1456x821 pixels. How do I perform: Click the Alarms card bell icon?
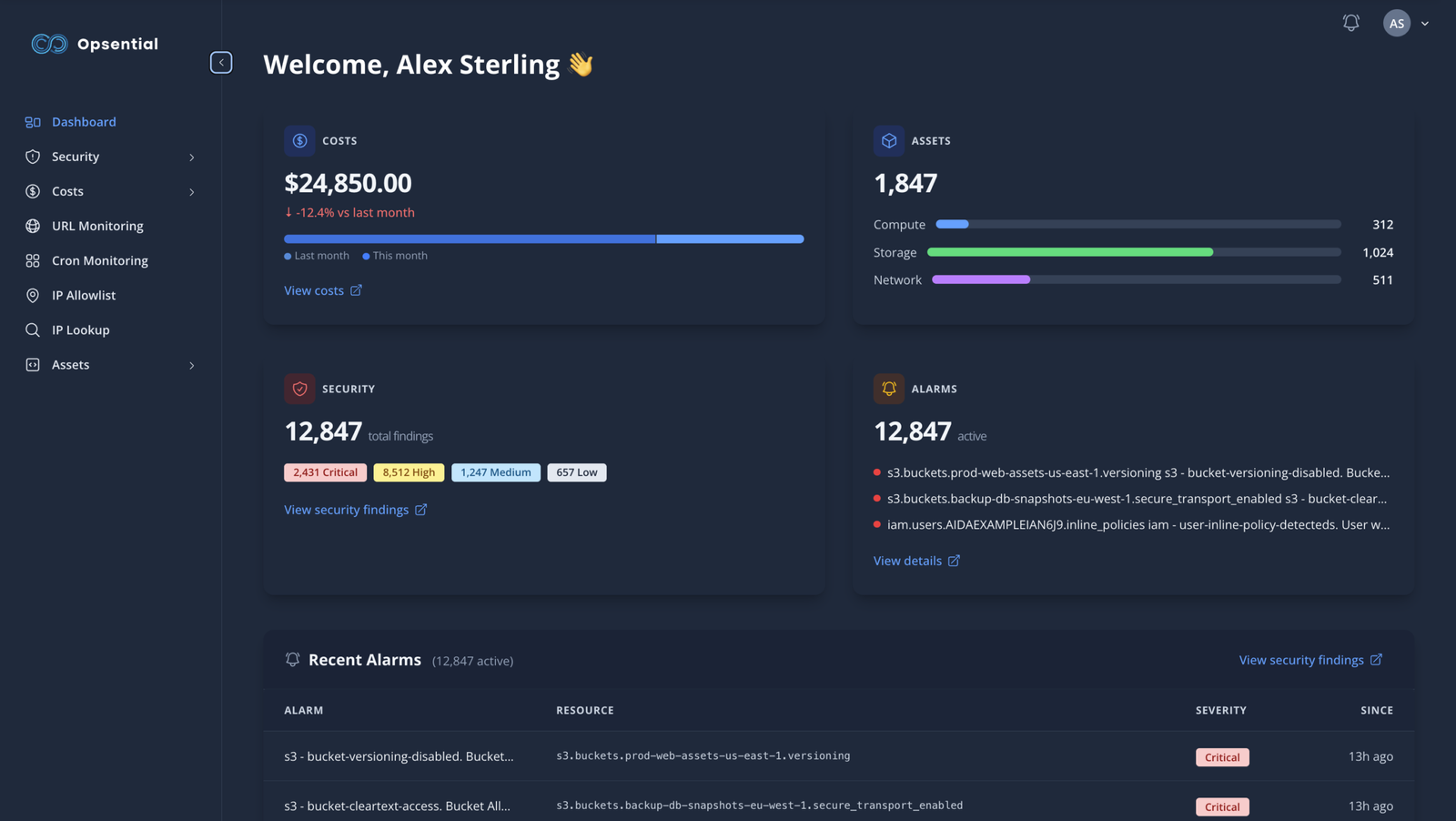[889, 389]
